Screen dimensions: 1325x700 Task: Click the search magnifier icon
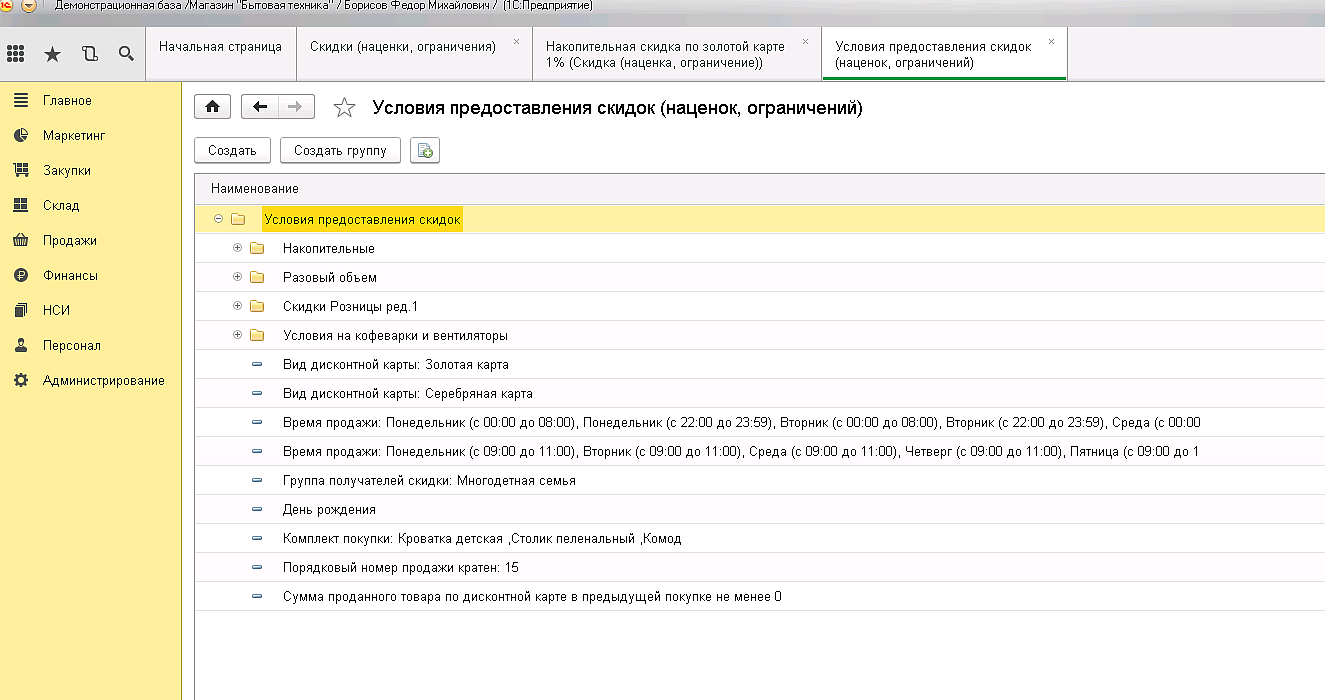click(x=126, y=54)
